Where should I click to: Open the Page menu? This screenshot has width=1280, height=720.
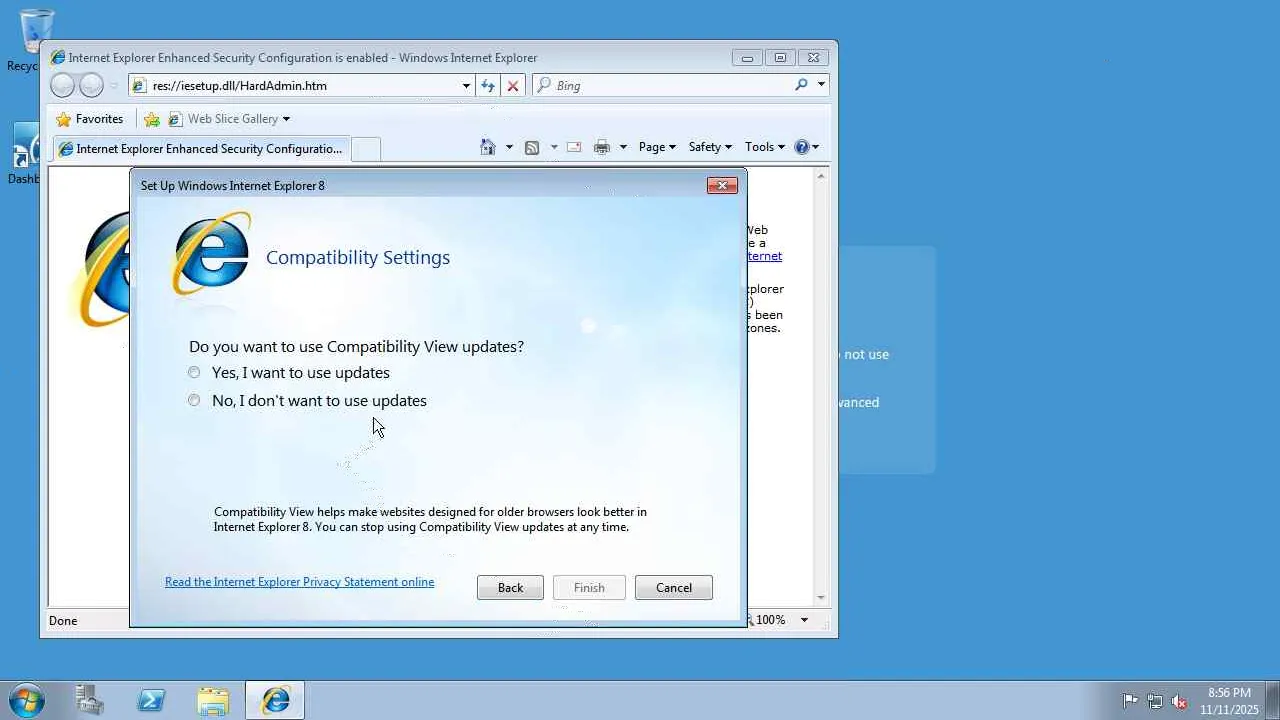point(657,147)
